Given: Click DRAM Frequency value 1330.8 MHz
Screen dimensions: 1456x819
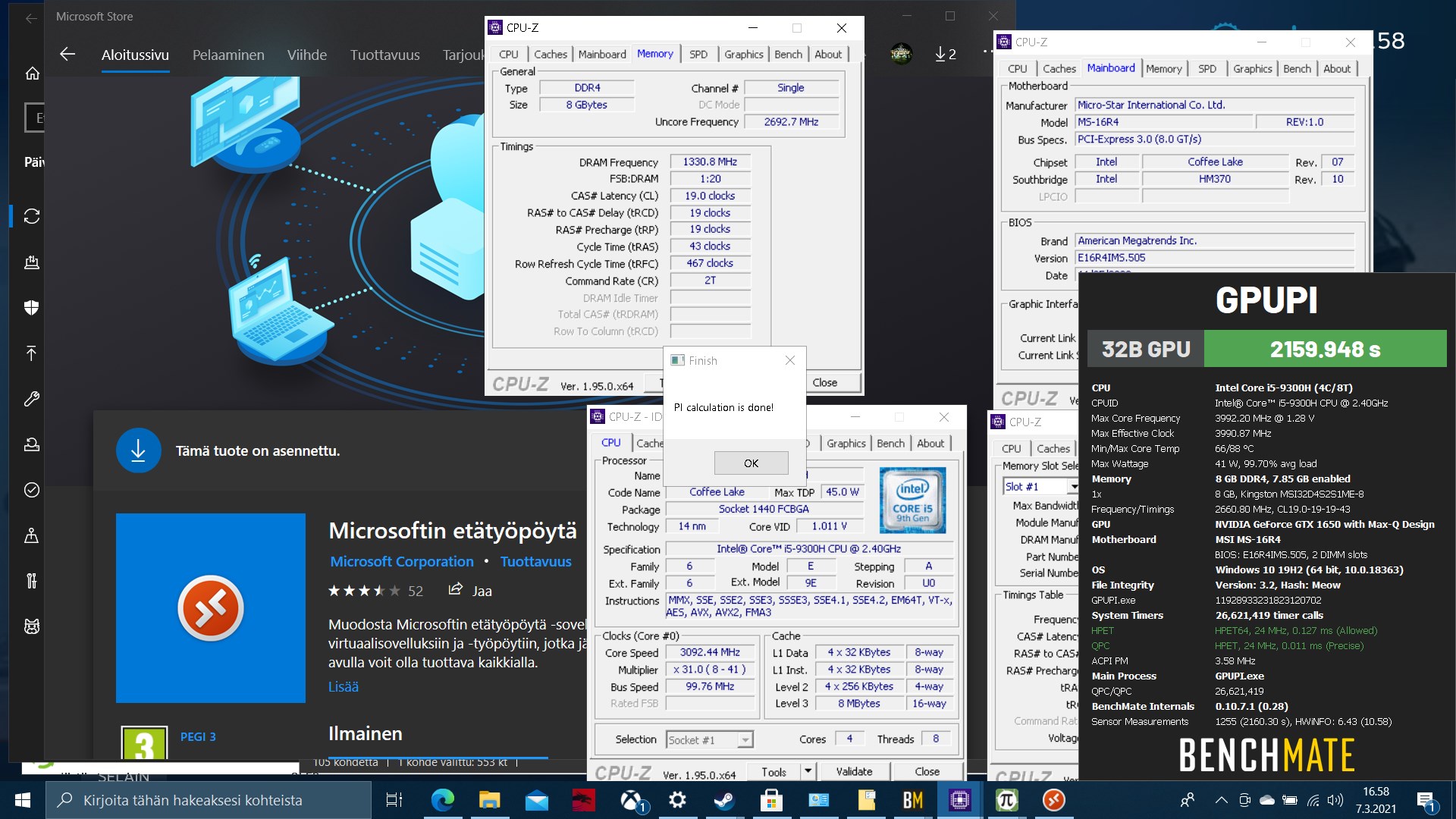Looking at the screenshot, I should click(710, 162).
